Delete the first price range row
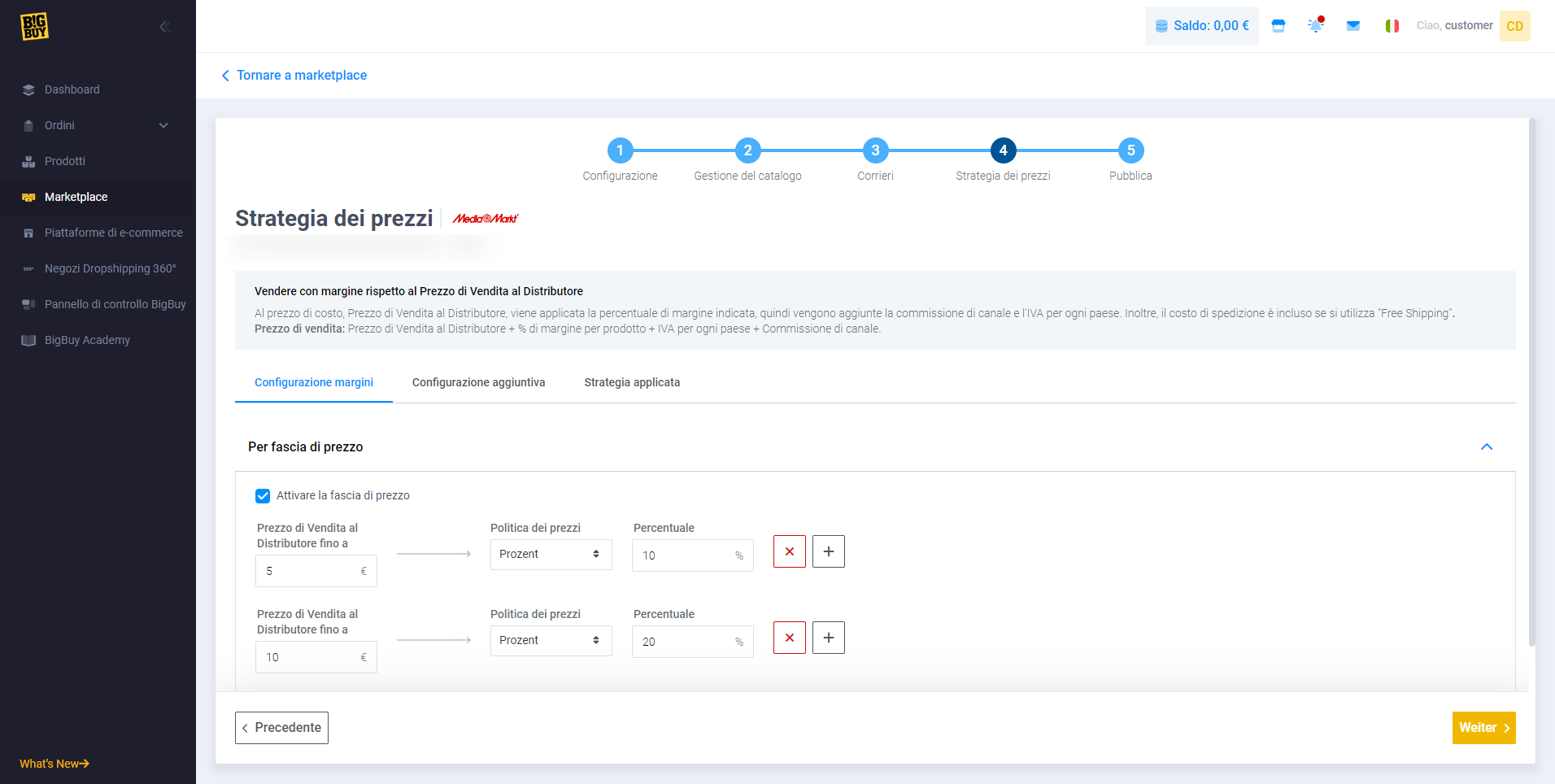Screen dimensions: 1555x784 [789, 551]
